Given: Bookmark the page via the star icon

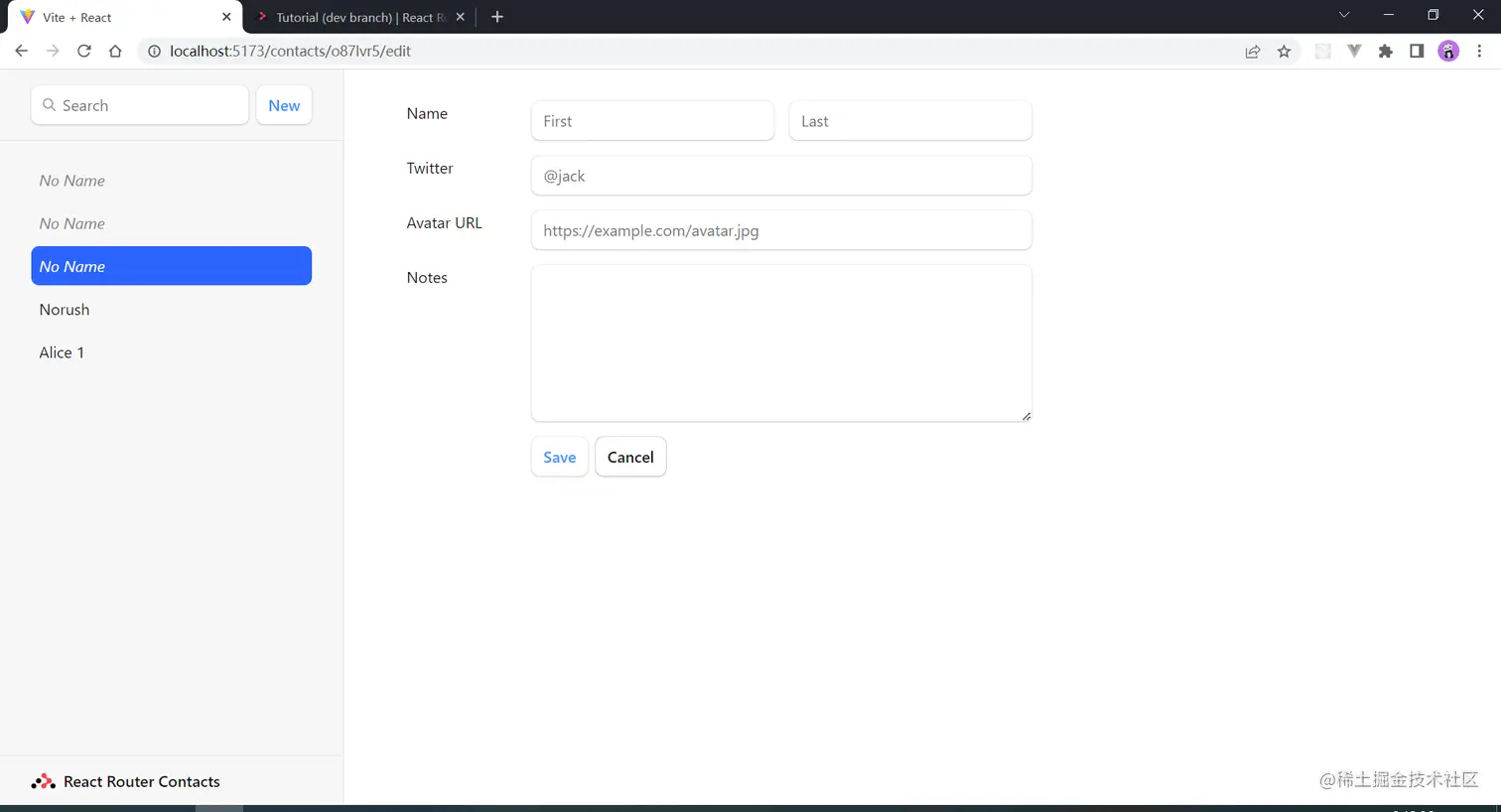Looking at the screenshot, I should point(1285,51).
